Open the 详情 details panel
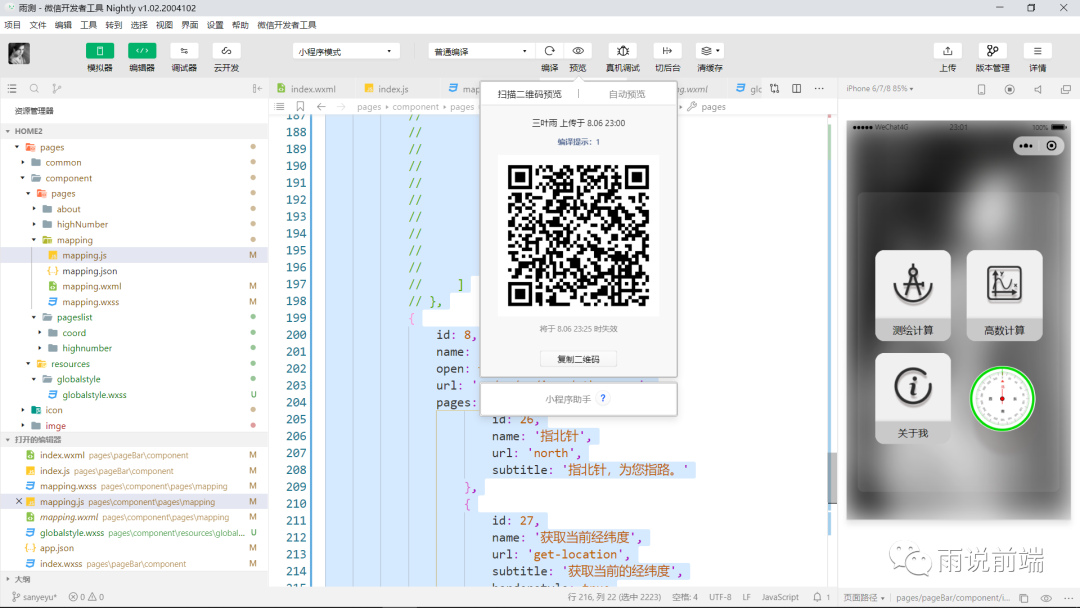1080x608 pixels. 1037,51
